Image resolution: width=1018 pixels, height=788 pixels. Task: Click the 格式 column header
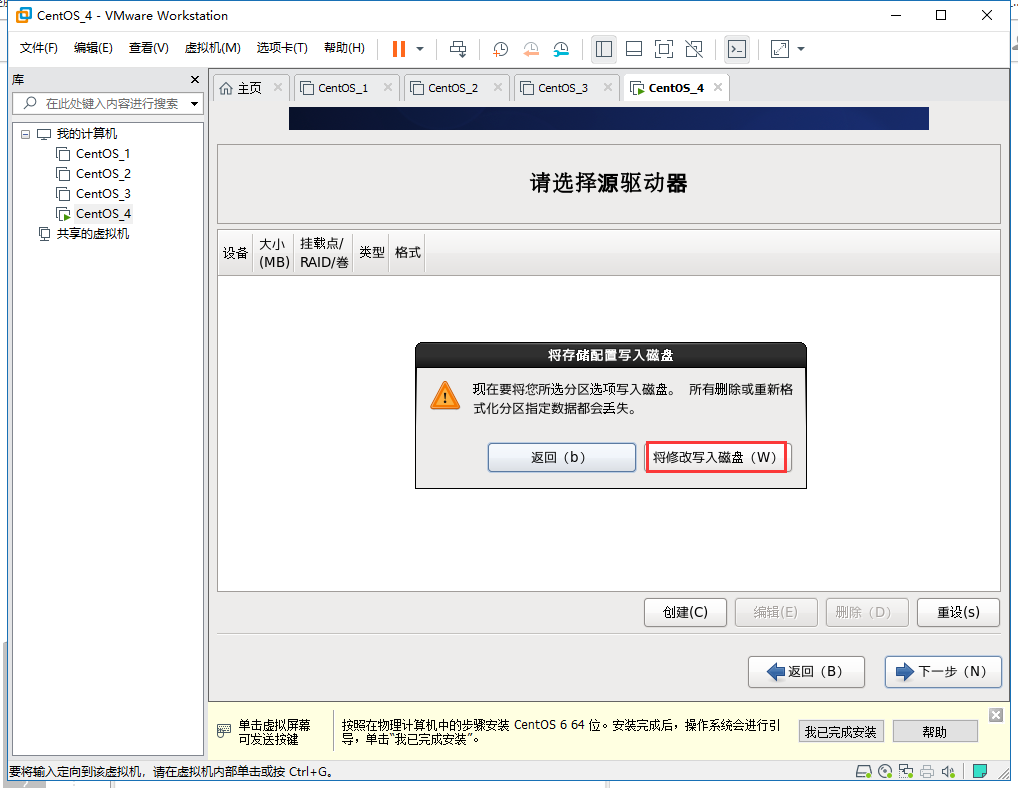click(407, 252)
